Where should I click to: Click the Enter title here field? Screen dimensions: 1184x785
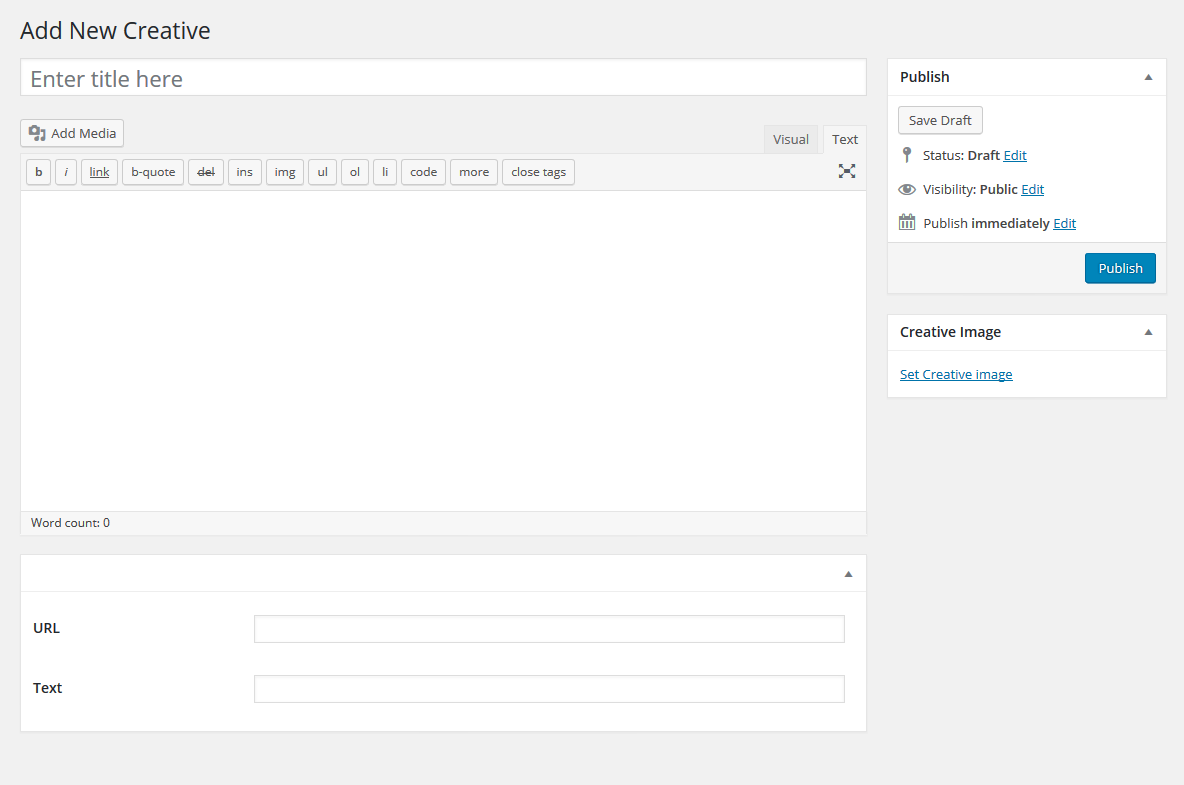(443, 78)
